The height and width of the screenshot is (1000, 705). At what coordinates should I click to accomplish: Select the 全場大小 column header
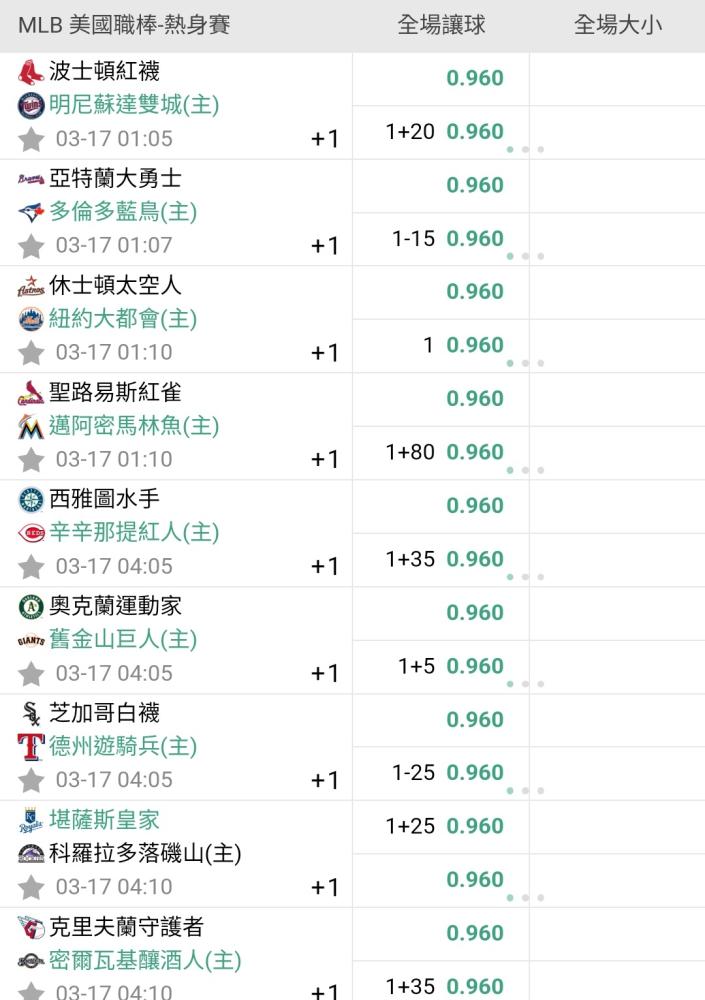pyautogui.click(x=618, y=25)
